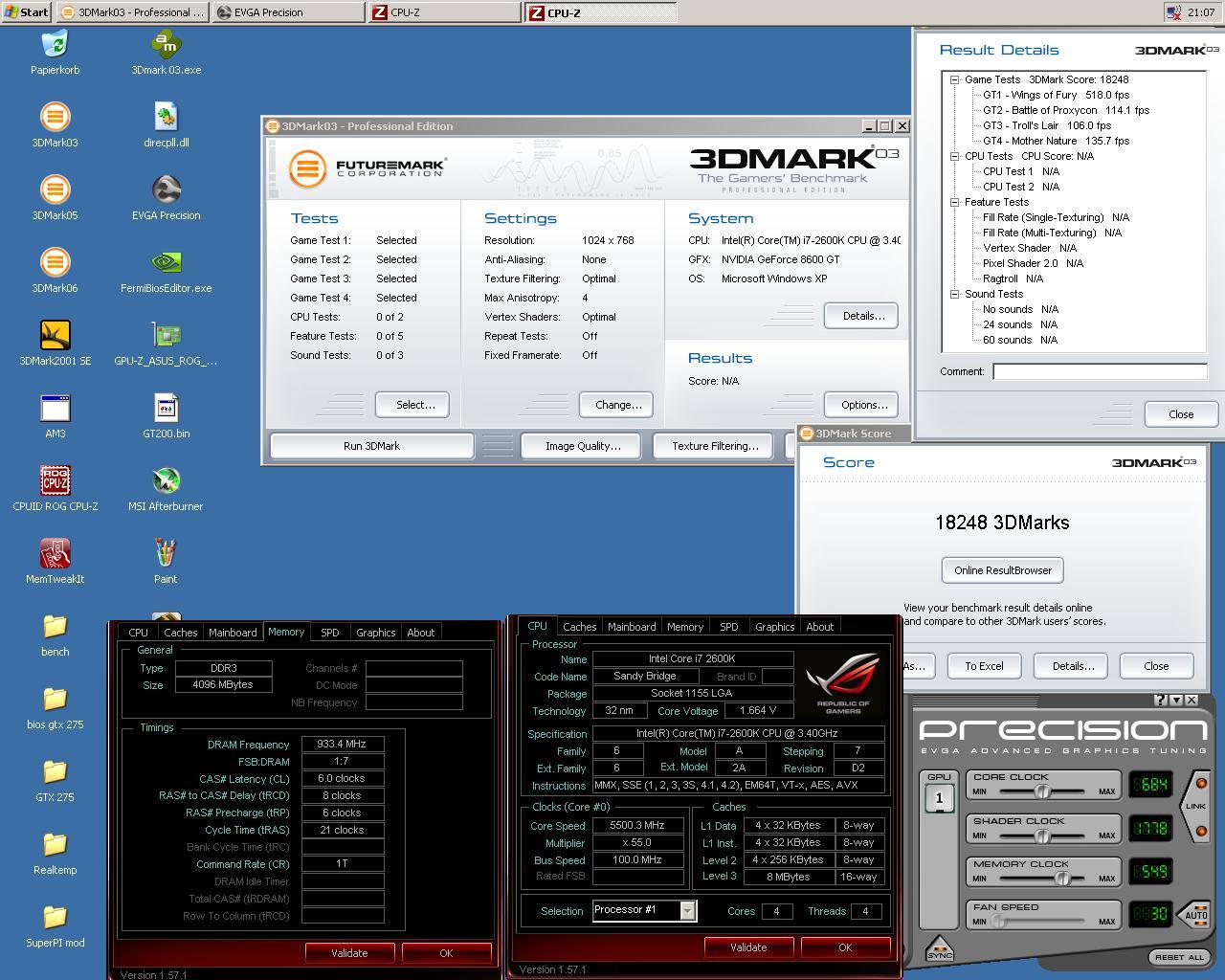1225x980 pixels.
Task: Select the 3DMark03 desktop shortcut
Action: [55, 125]
